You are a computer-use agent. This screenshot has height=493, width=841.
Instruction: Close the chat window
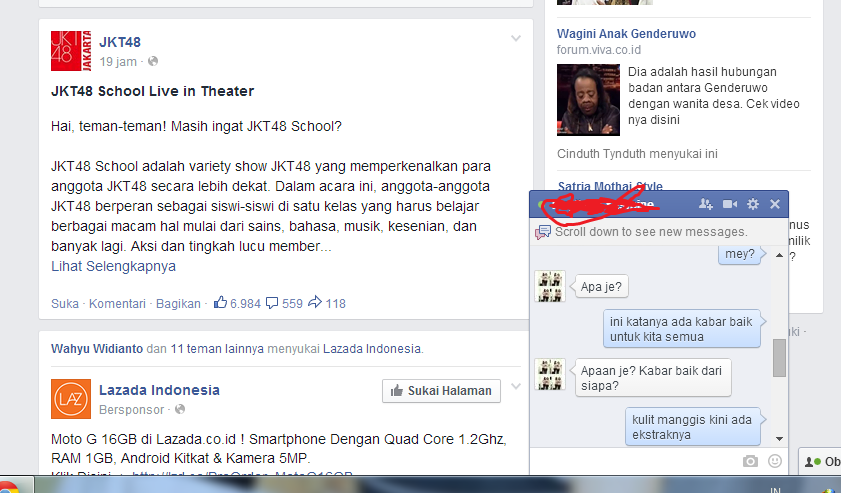[774, 204]
